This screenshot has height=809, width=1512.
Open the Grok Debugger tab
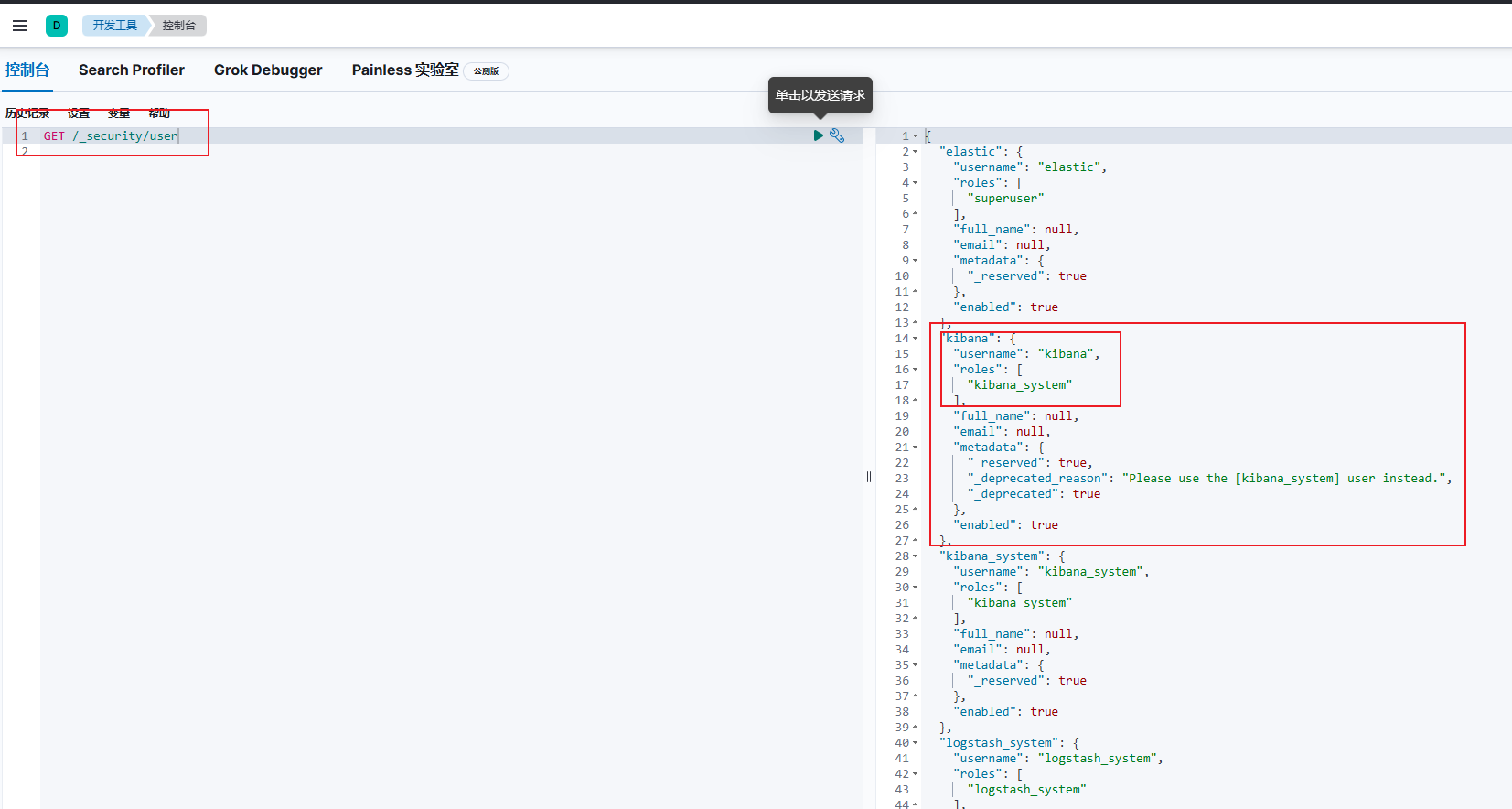click(268, 70)
